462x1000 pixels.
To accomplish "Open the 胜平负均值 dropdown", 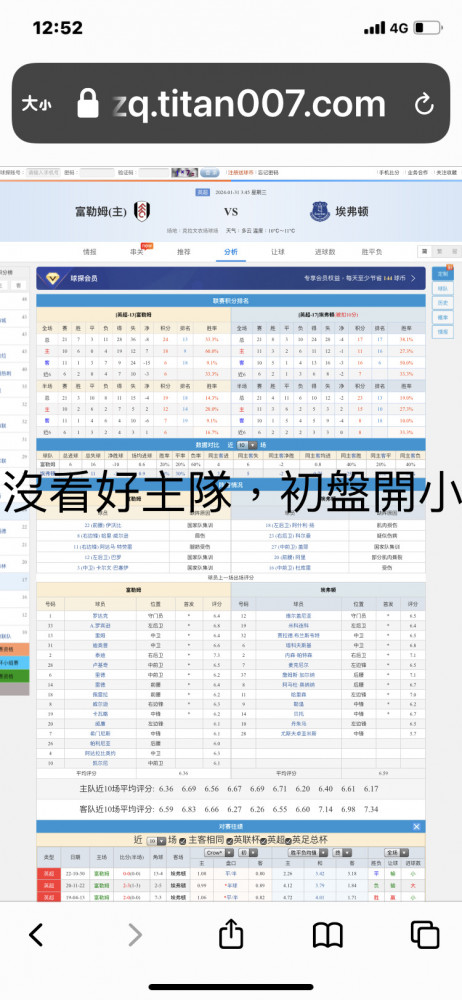I will tap(309, 853).
